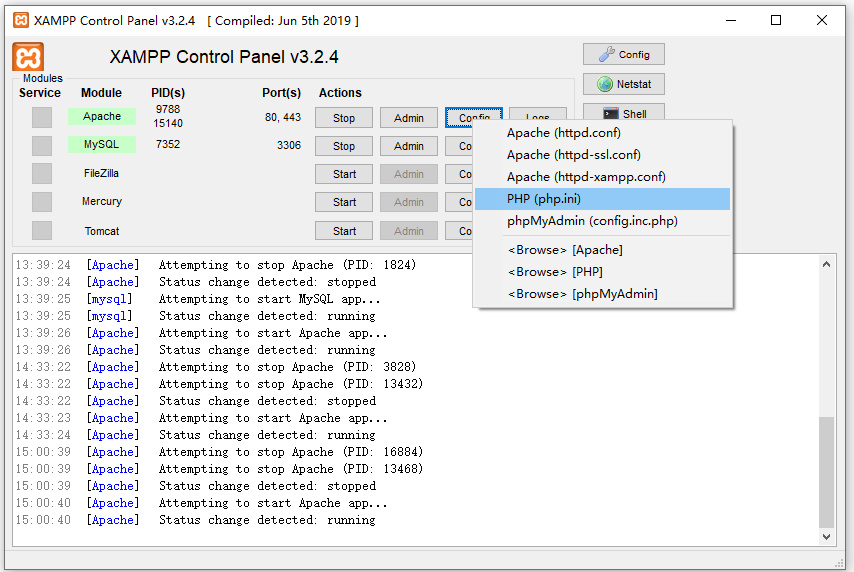Click the log scrollbar down arrow
The image size is (854, 572).
826,537
